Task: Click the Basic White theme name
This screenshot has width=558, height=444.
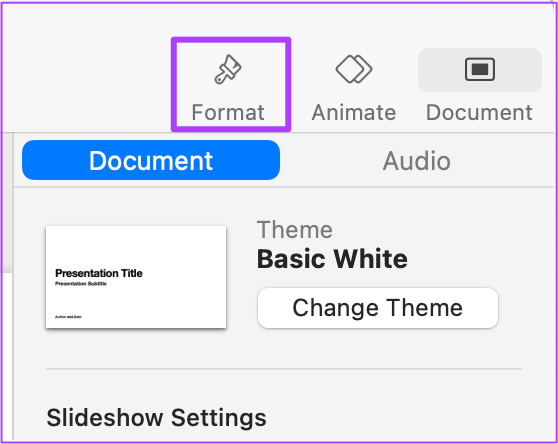Action: 332,259
